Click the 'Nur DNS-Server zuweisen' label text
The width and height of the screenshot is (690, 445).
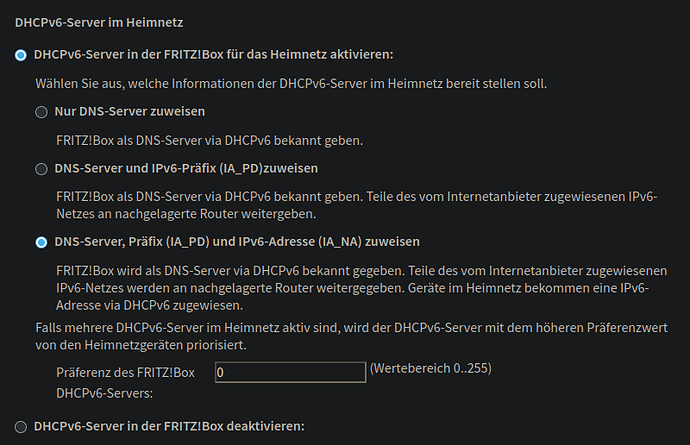(x=129, y=112)
